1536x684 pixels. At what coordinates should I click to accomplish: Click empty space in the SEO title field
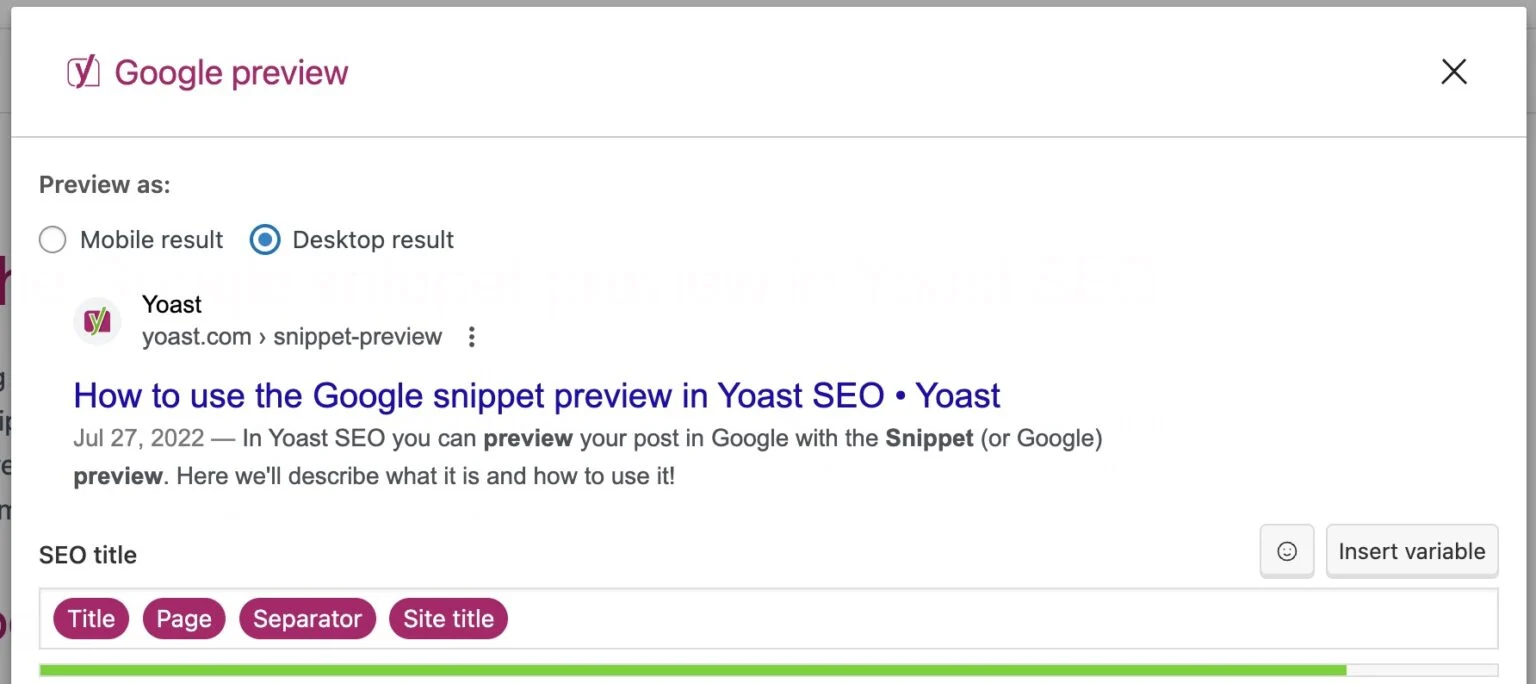coord(1000,619)
